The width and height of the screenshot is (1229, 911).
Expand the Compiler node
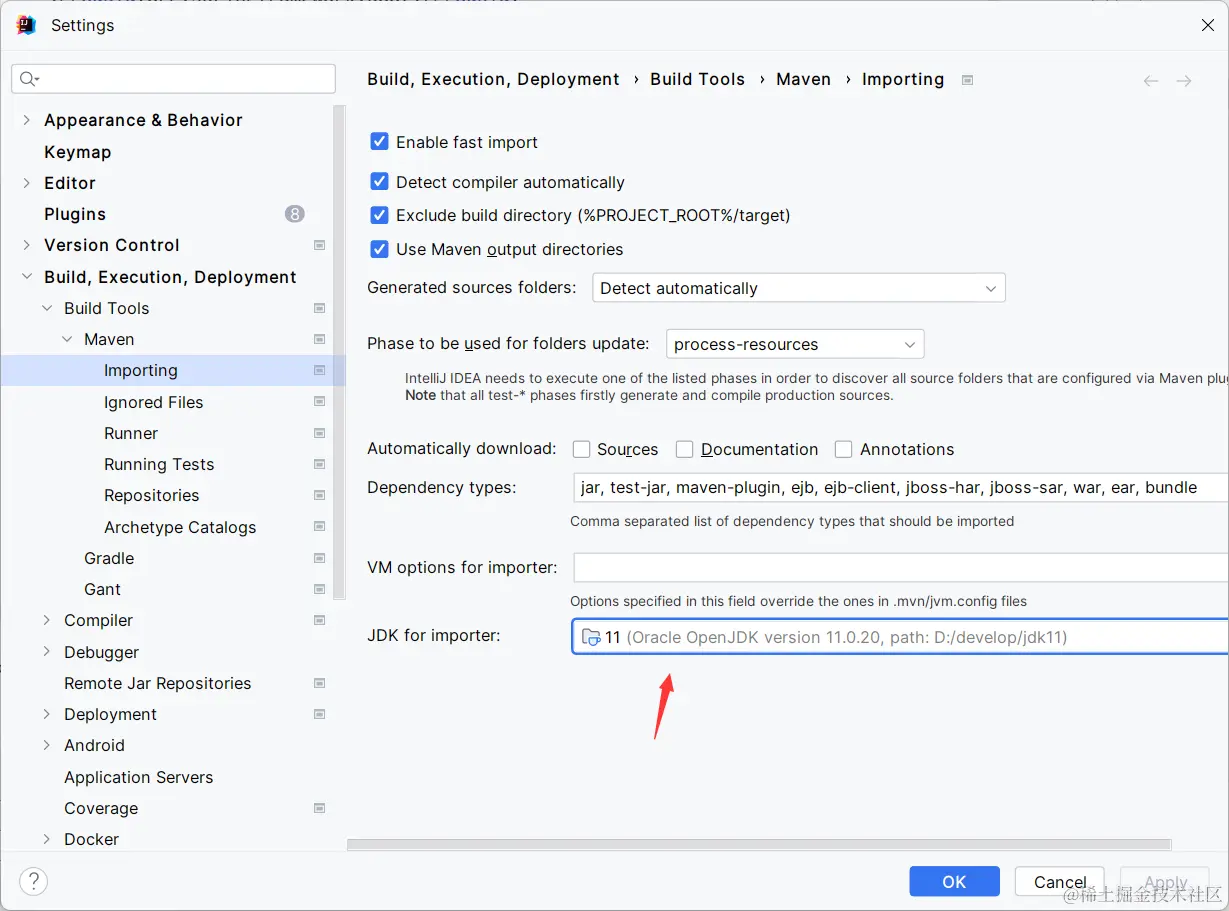(46, 620)
